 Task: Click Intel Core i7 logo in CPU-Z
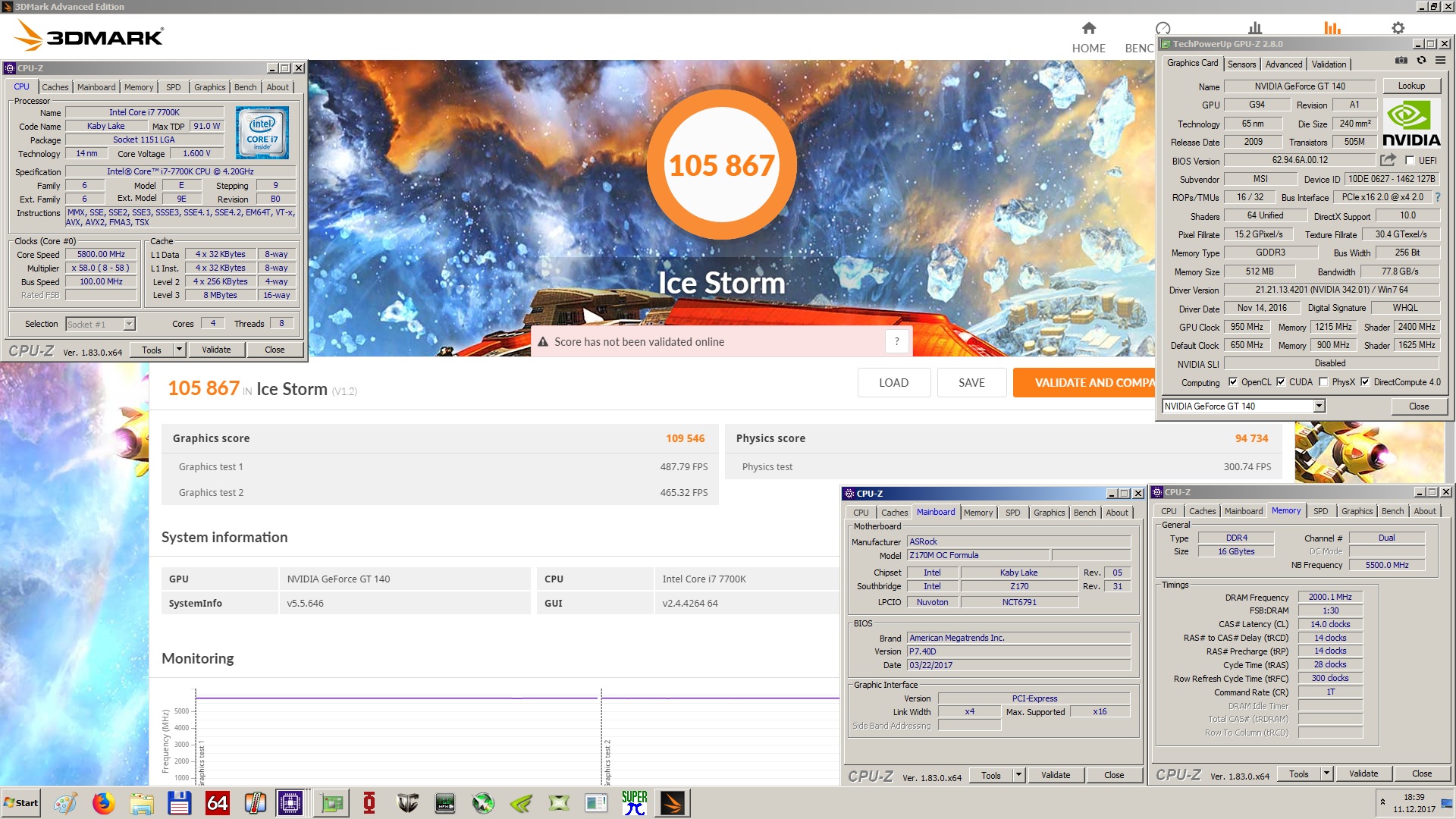pyautogui.click(x=262, y=133)
